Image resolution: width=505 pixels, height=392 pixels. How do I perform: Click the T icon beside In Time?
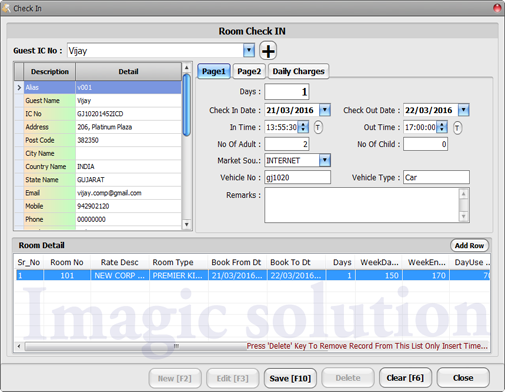coord(318,127)
